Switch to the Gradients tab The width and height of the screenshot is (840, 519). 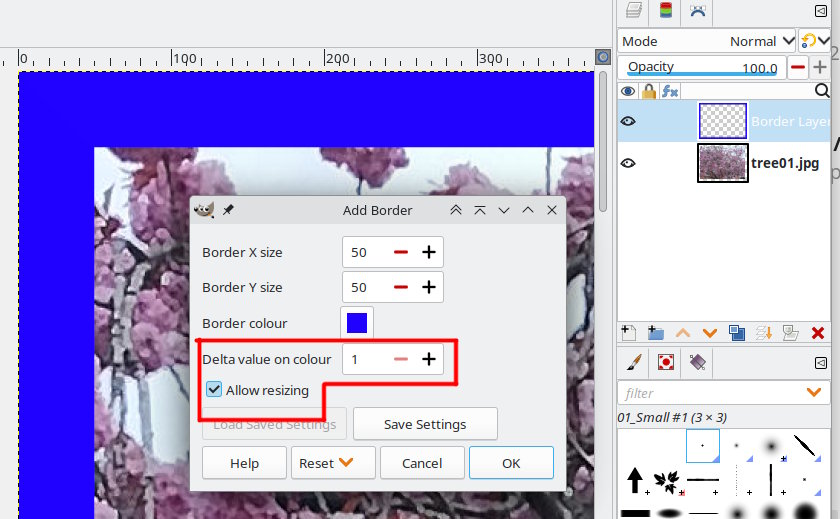[698, 363]
